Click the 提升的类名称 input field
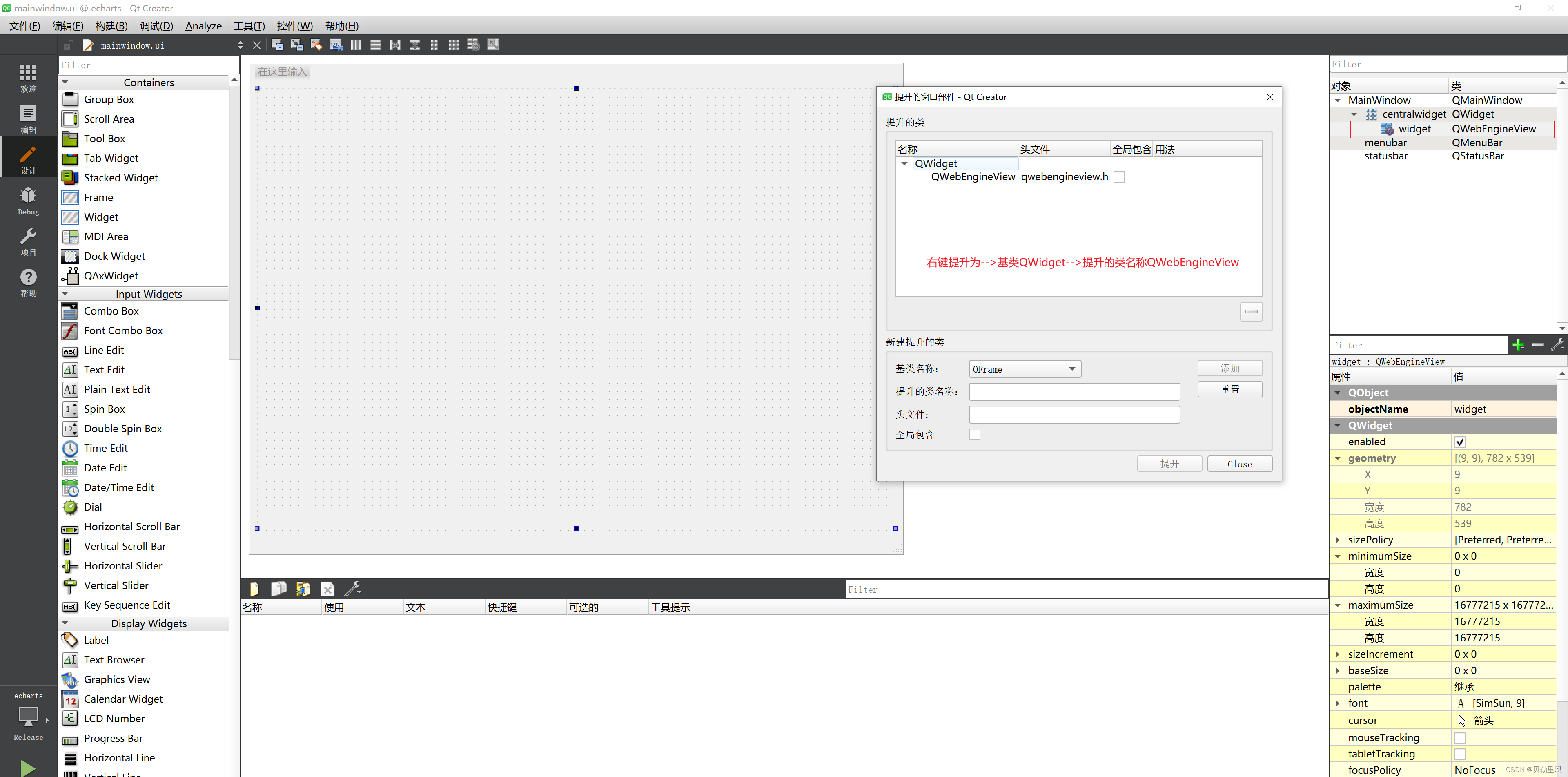 tap(1074, 391)
